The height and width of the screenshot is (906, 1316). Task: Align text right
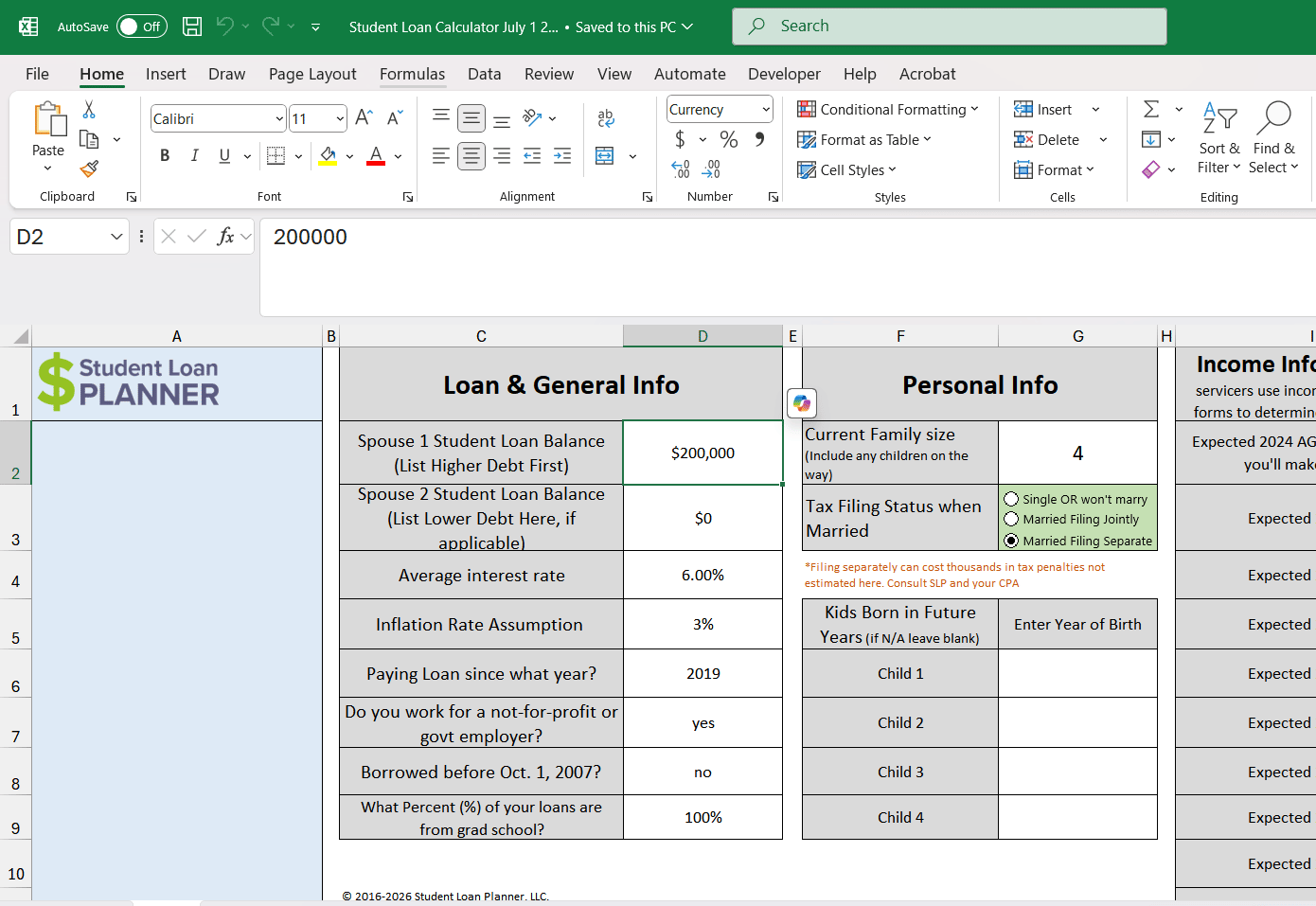coord(502,156)
